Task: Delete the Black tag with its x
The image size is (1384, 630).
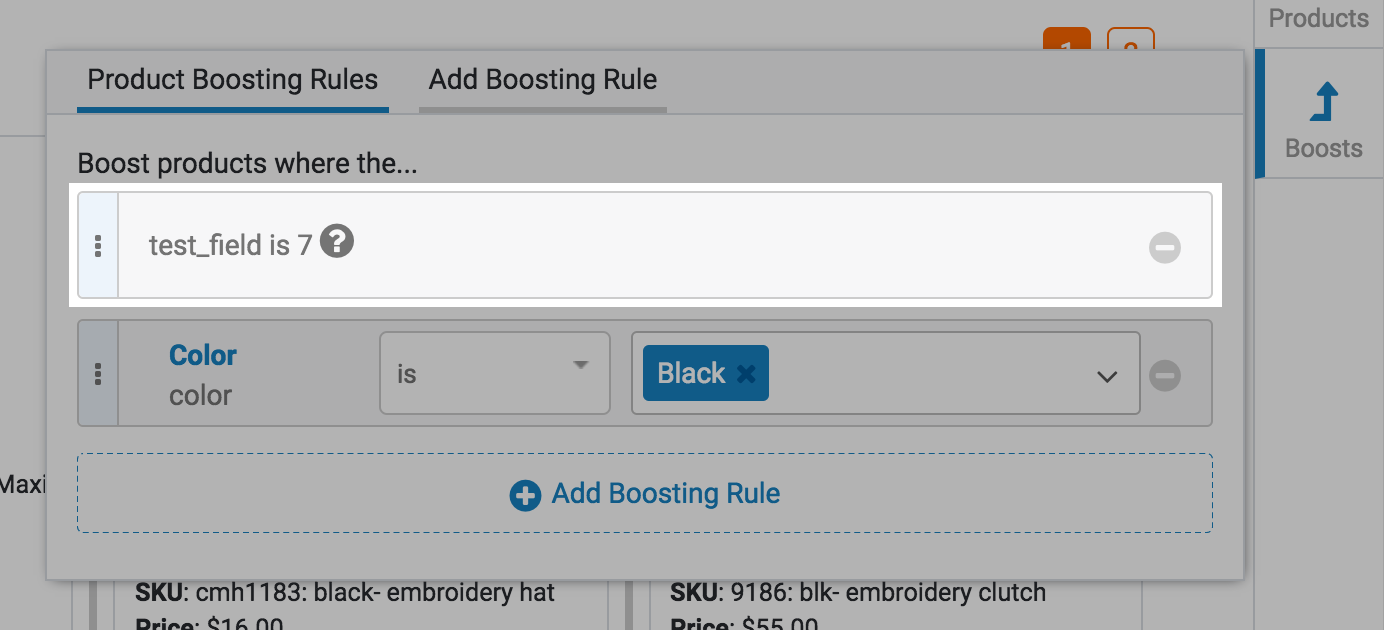Action: (x=746, y=374)
